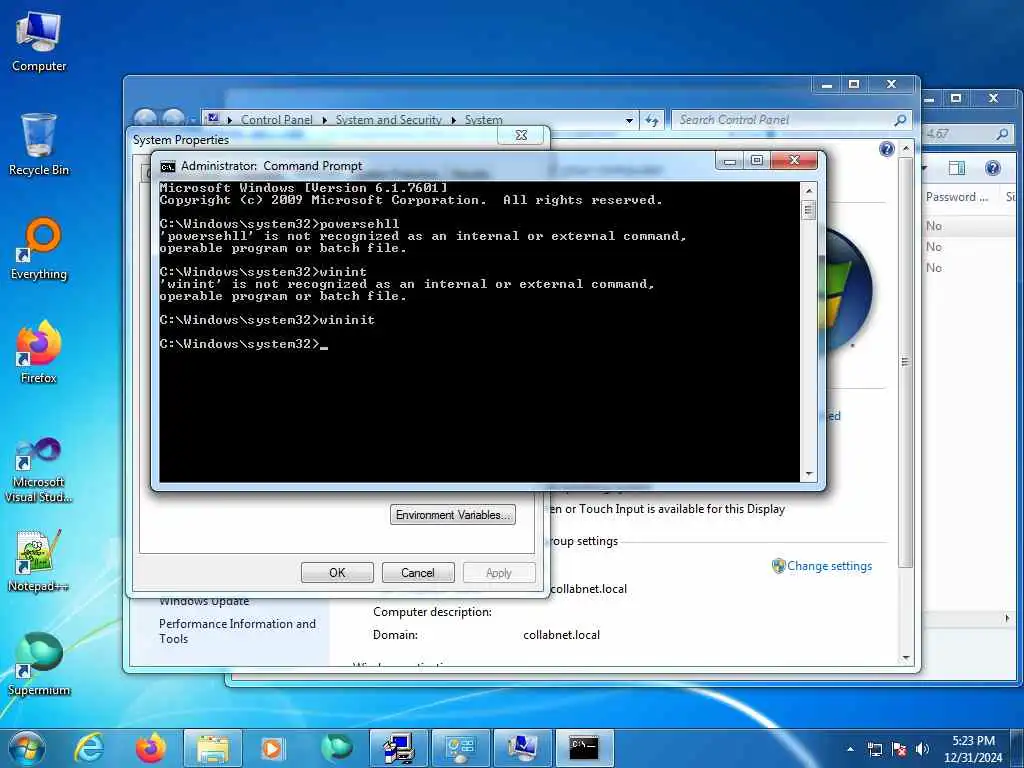Launch the Firefox desktop shortcut
Viewport: 1024px width, 768px height.
pos(39,352)
